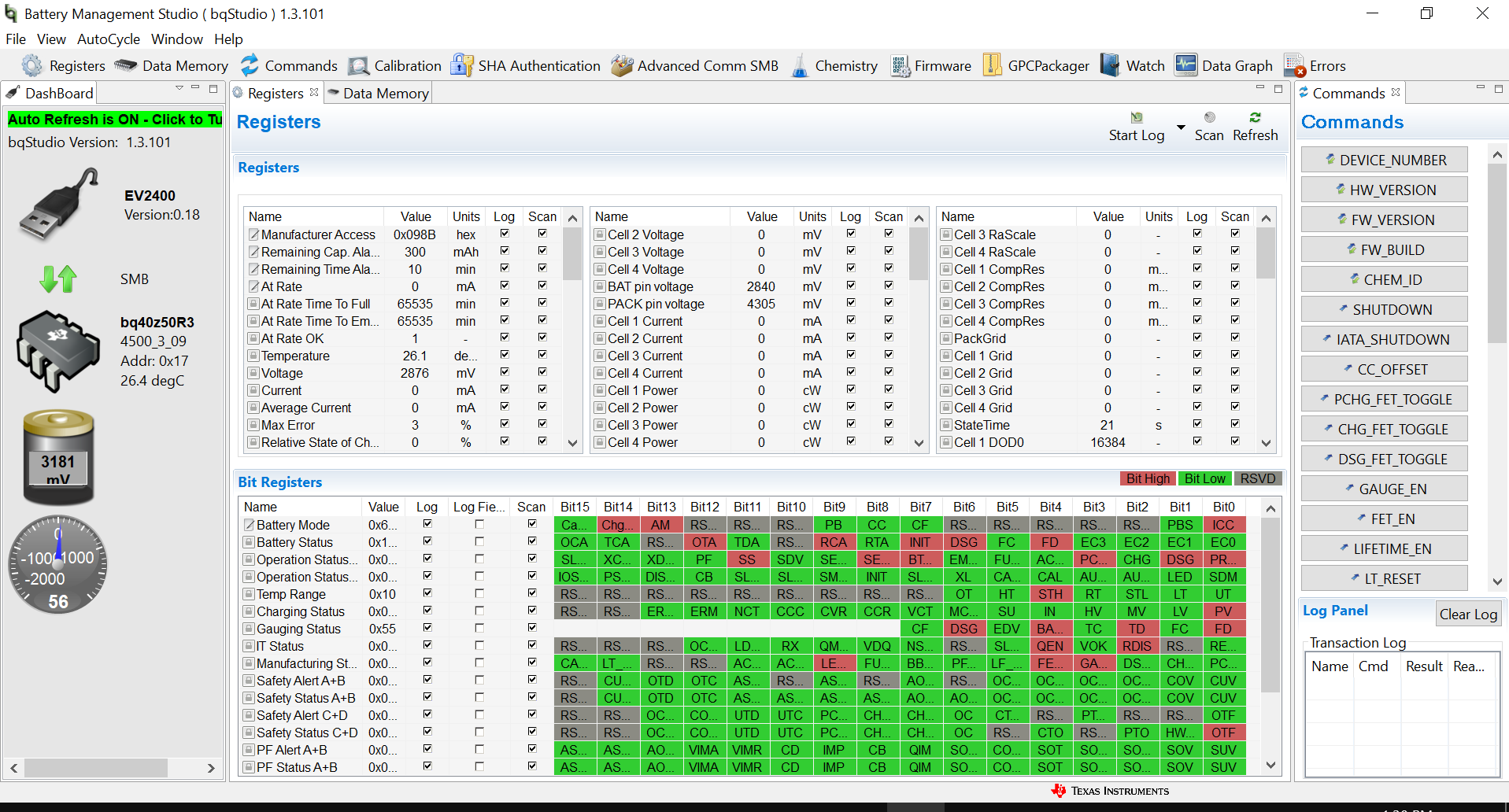Open the Watch tool
The width and height of the screenshot is (1509, 812).
pos(1133,66)
